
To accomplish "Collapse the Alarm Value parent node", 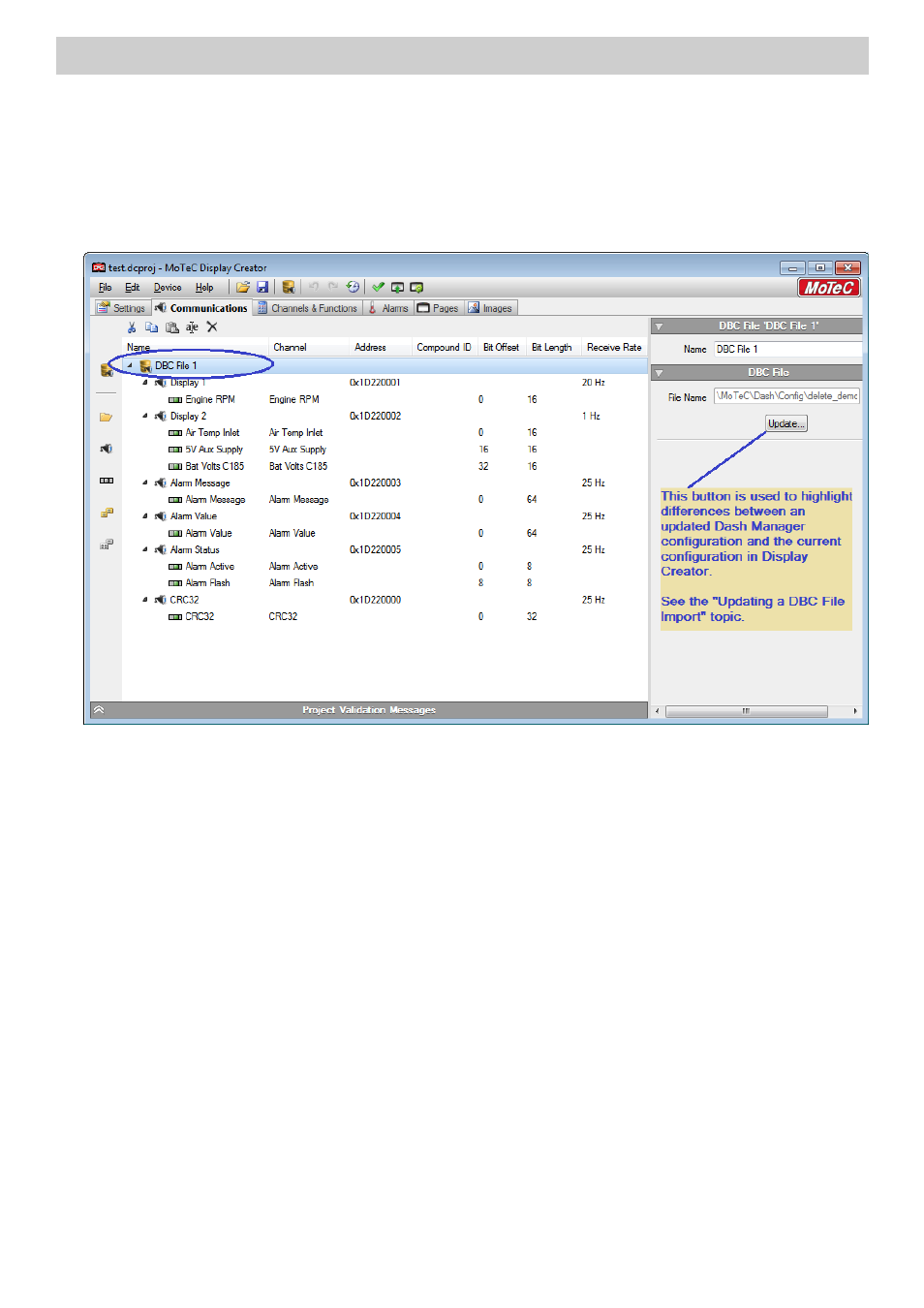I will tap(145, 516).
